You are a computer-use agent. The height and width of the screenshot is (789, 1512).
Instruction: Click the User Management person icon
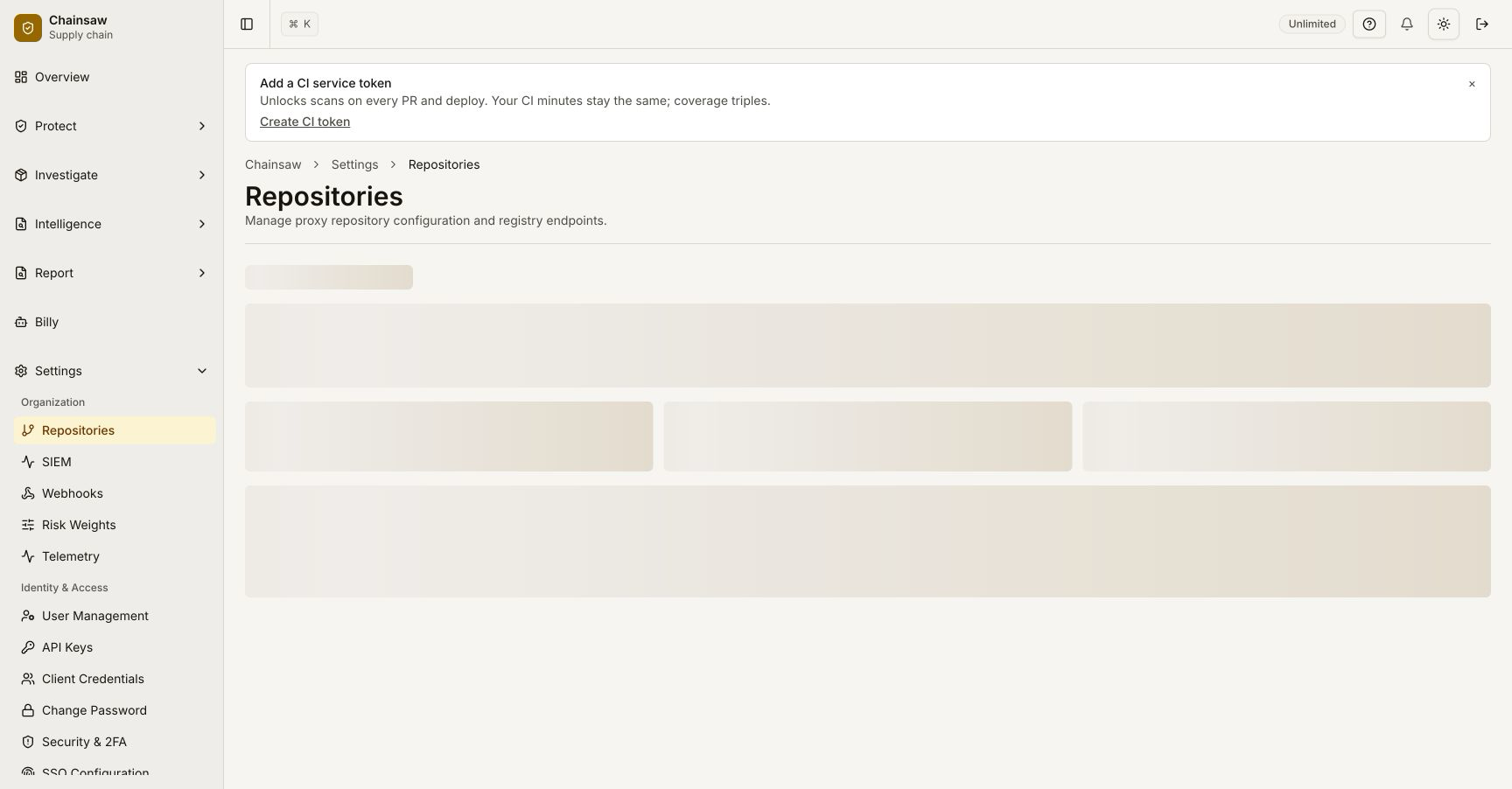pos(28,616)
